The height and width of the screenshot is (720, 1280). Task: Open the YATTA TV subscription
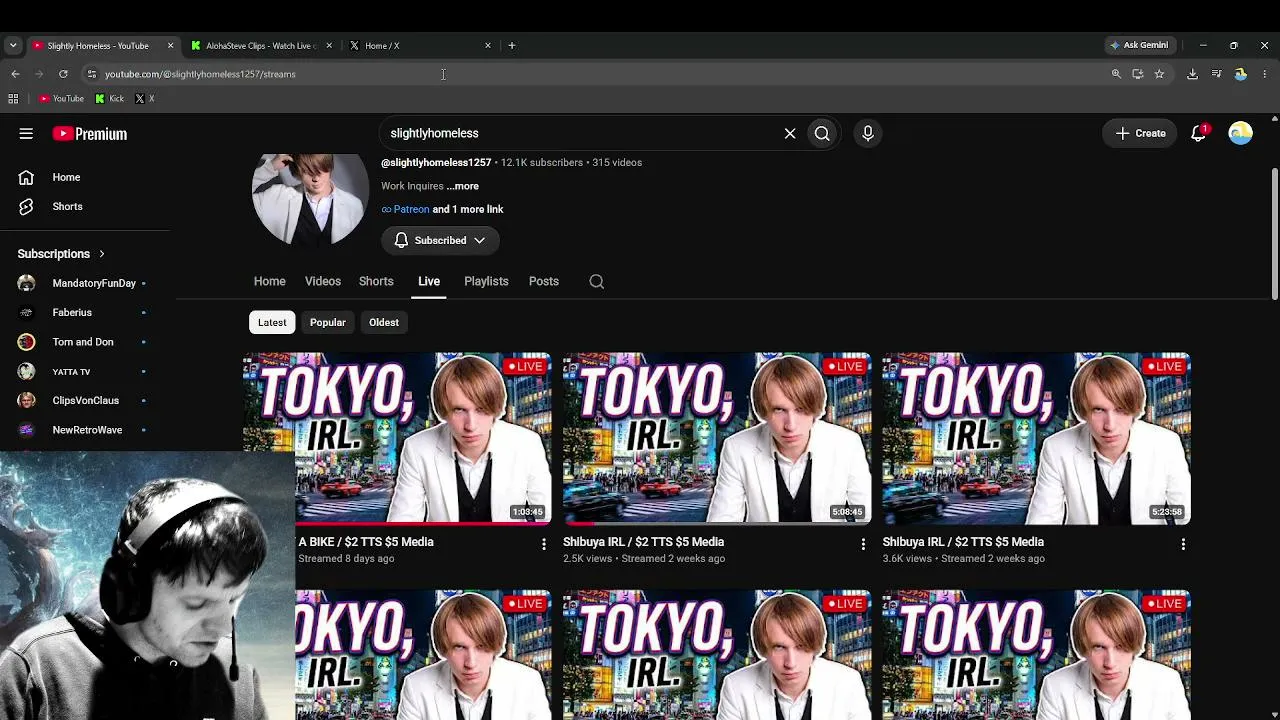tap(85, 371)
